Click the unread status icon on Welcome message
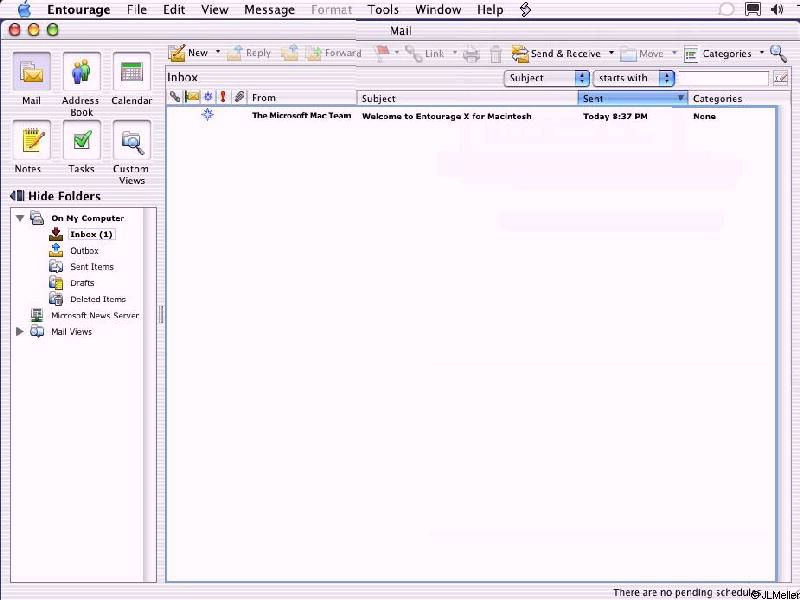Screen dimensions: 800x600 click(208, 114)
